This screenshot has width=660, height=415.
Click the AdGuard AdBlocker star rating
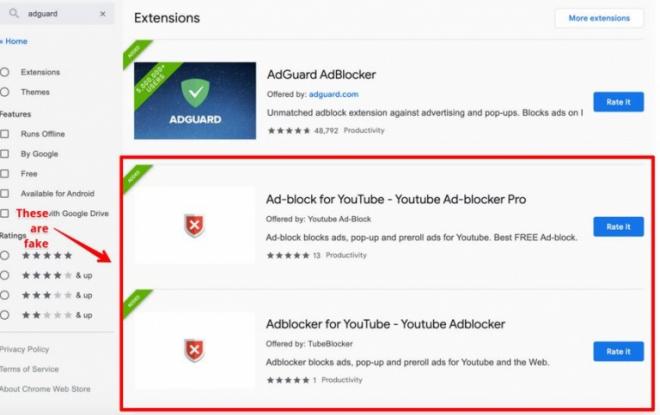289,130
